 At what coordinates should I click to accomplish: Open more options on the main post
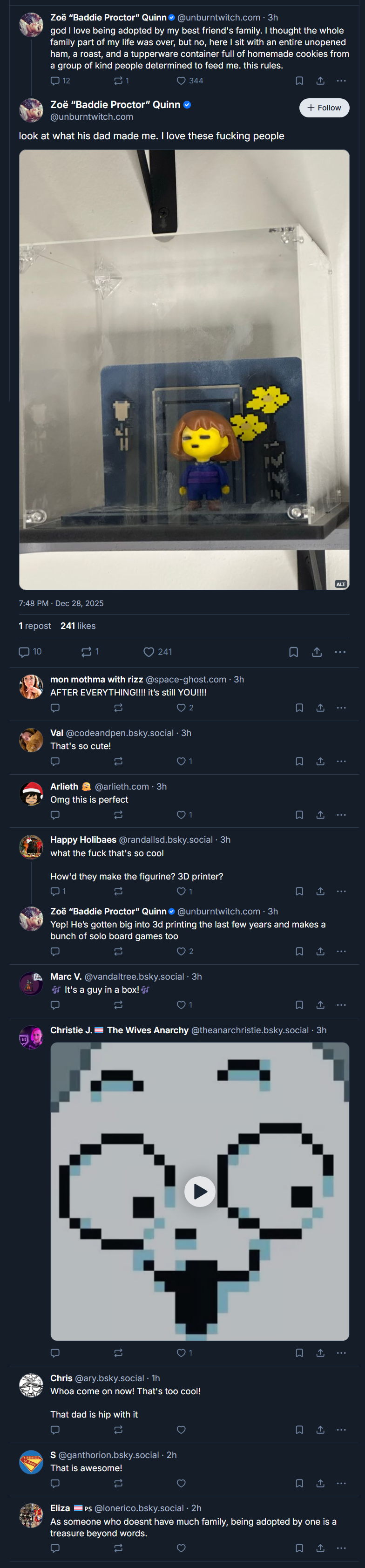coord(340,652)
